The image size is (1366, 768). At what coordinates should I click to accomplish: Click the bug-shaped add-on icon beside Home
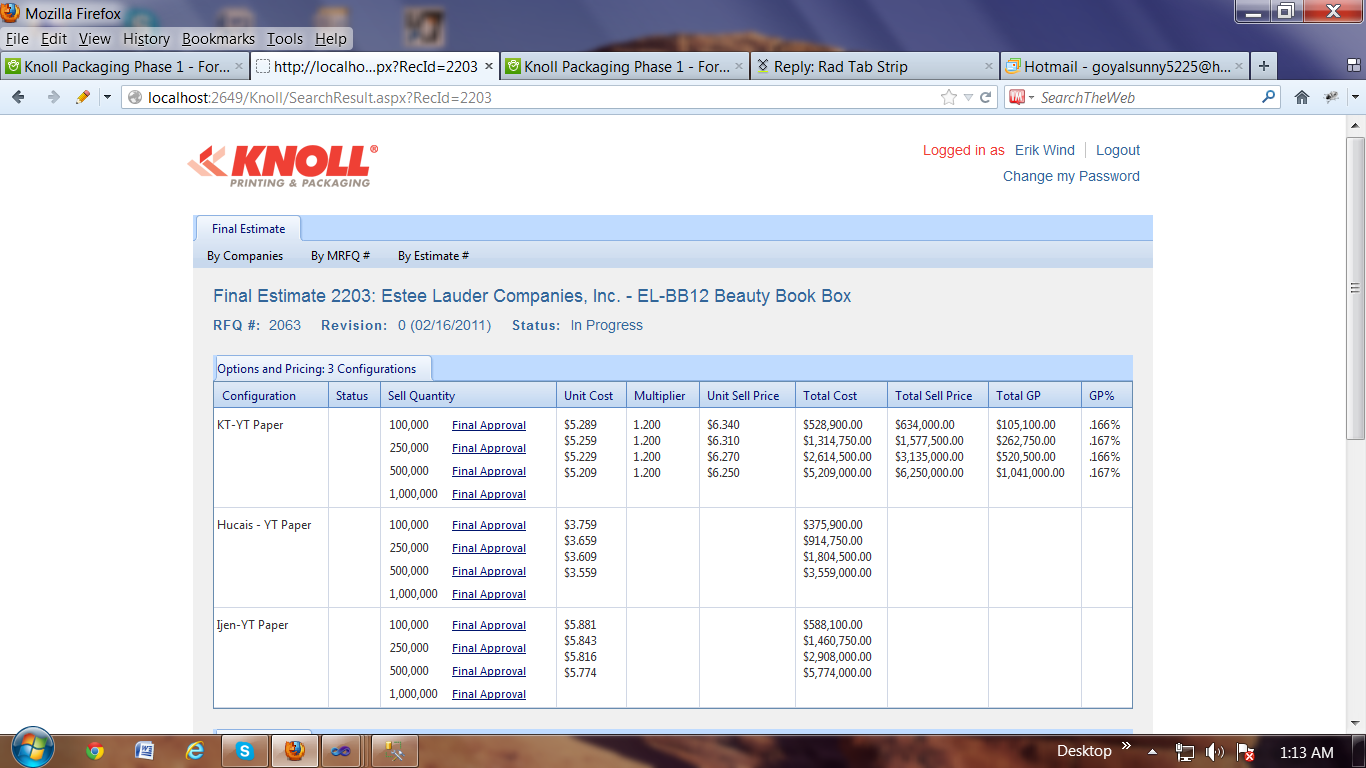click(1331, 97)
